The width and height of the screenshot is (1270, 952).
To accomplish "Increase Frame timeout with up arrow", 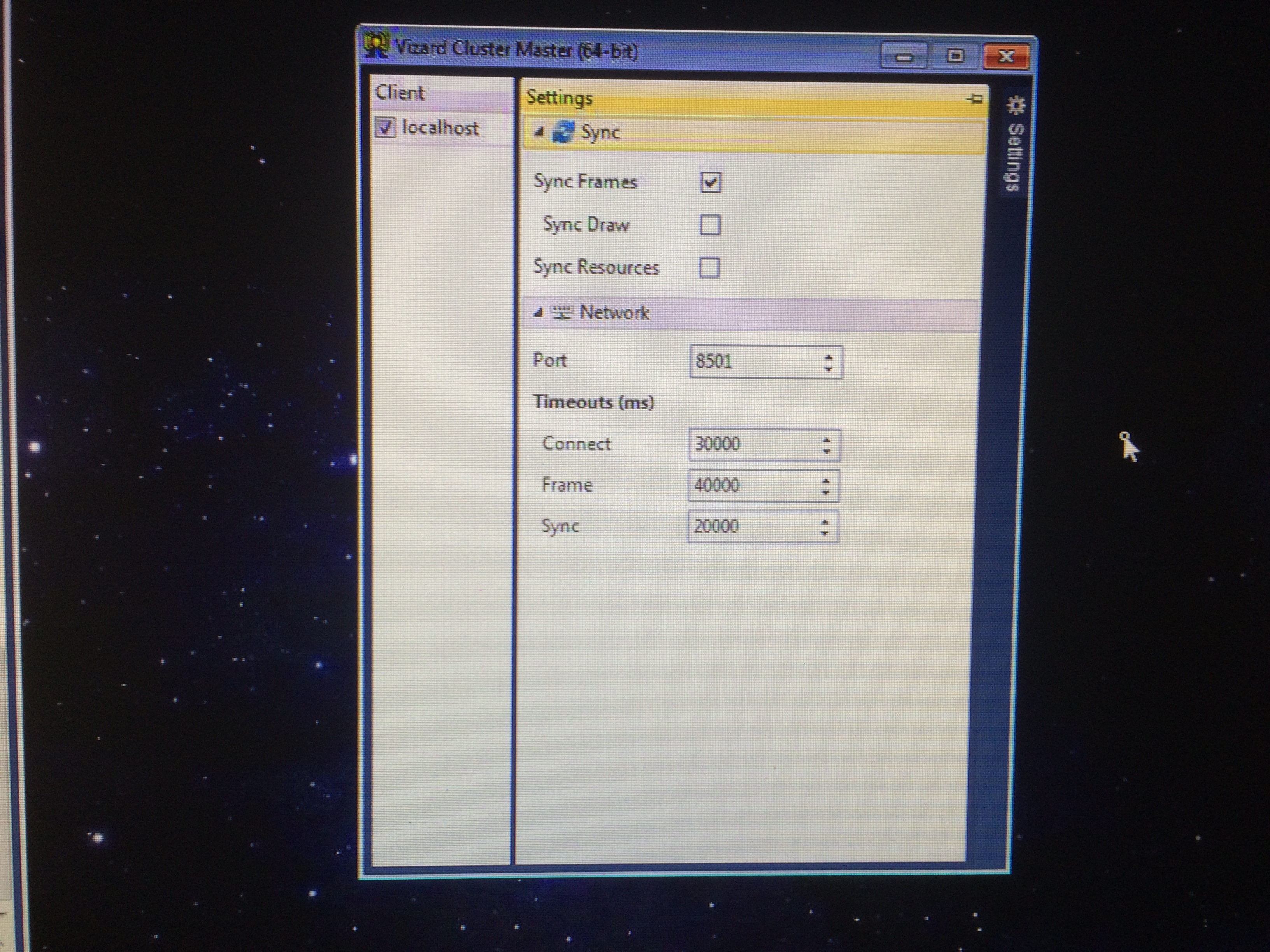I will 826,481.
